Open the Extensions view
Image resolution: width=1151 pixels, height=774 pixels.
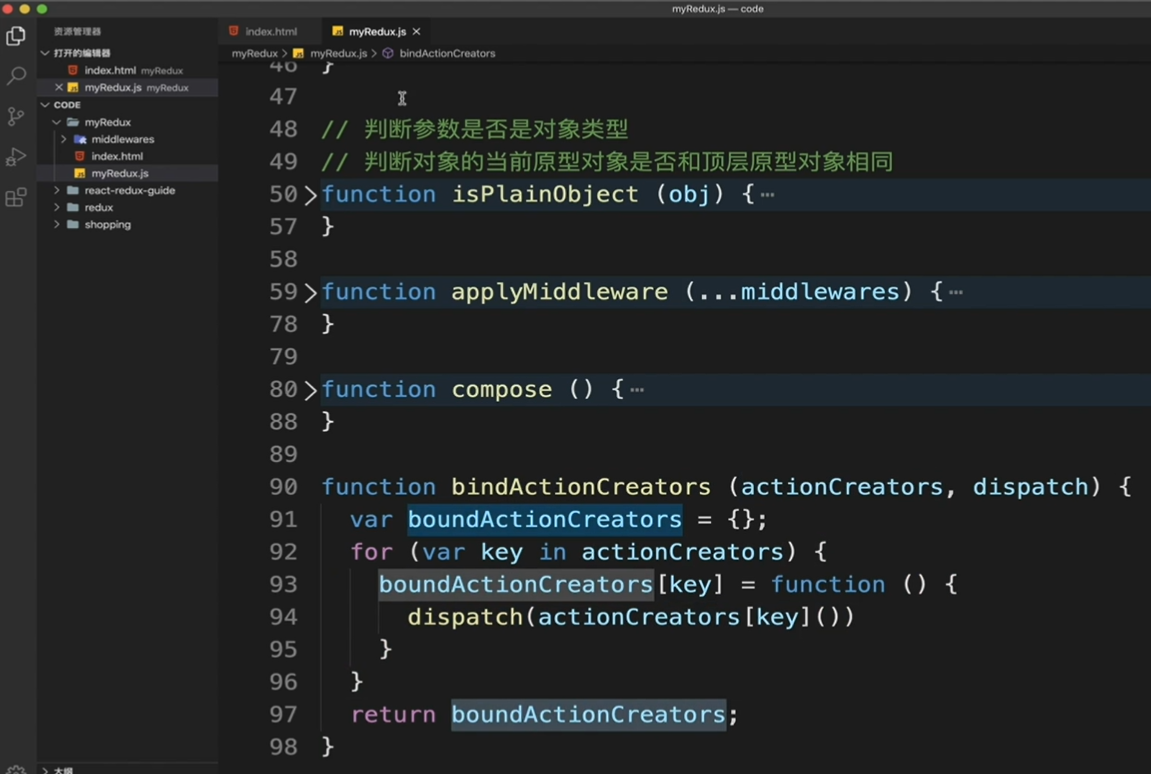(x=15, y=197)
